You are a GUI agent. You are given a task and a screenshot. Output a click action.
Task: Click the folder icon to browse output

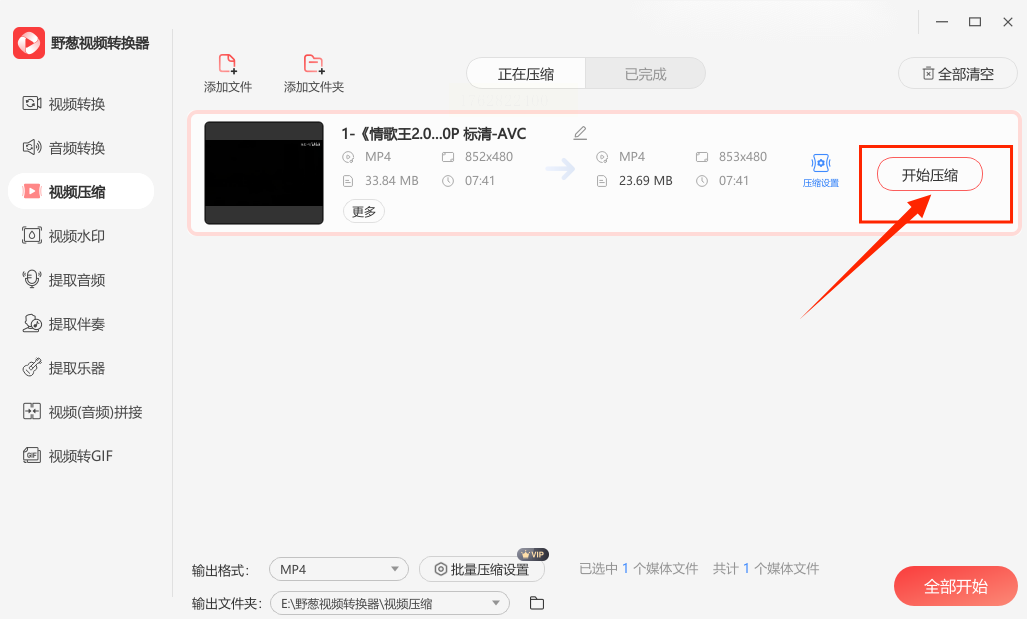pos(537,603)
